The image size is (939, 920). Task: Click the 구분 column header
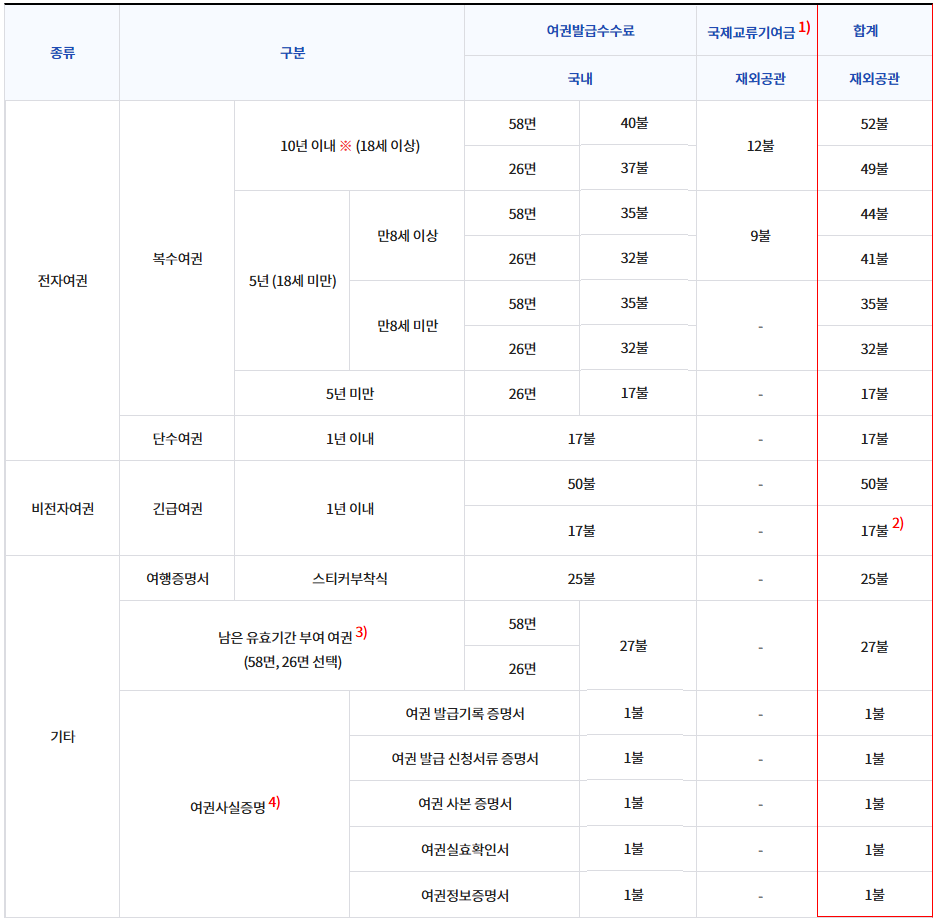pyautogui.click(x=292, y=53)
